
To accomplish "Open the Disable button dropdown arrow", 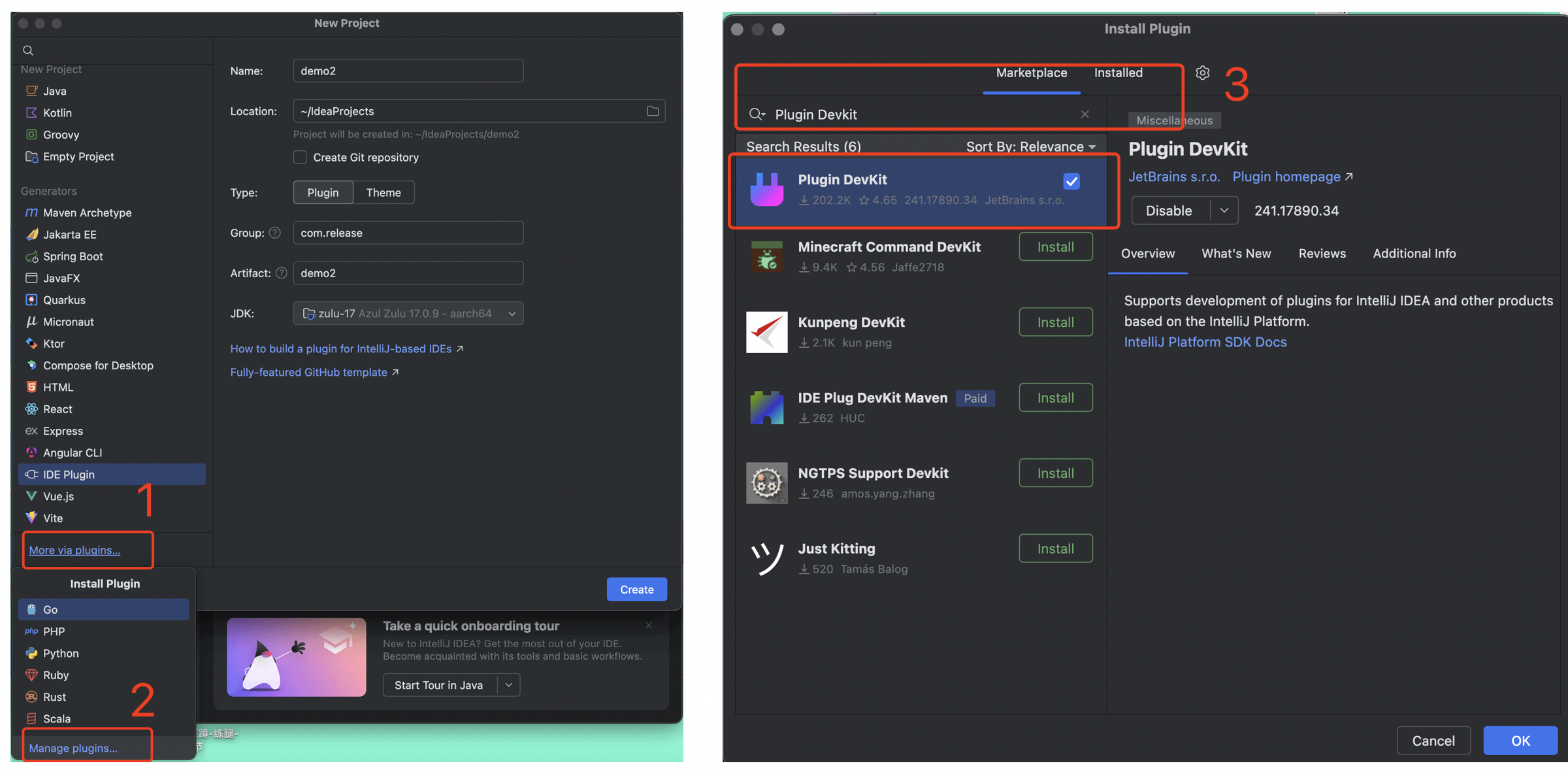I will [x=1224, y=210].
